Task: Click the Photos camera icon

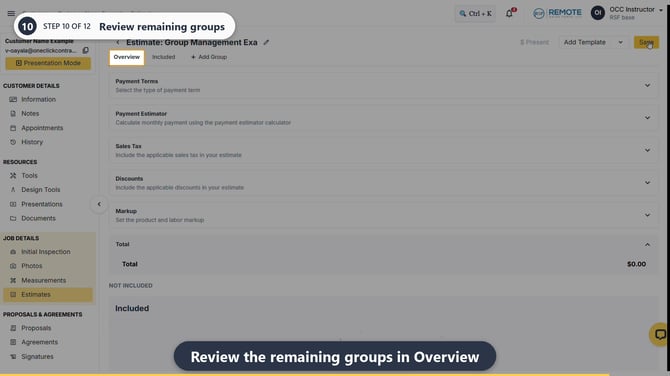Action: (x=13, y=266)
